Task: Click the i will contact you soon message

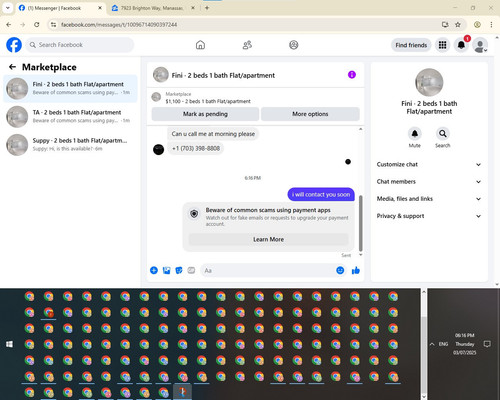Action: (x=321, y=194)
